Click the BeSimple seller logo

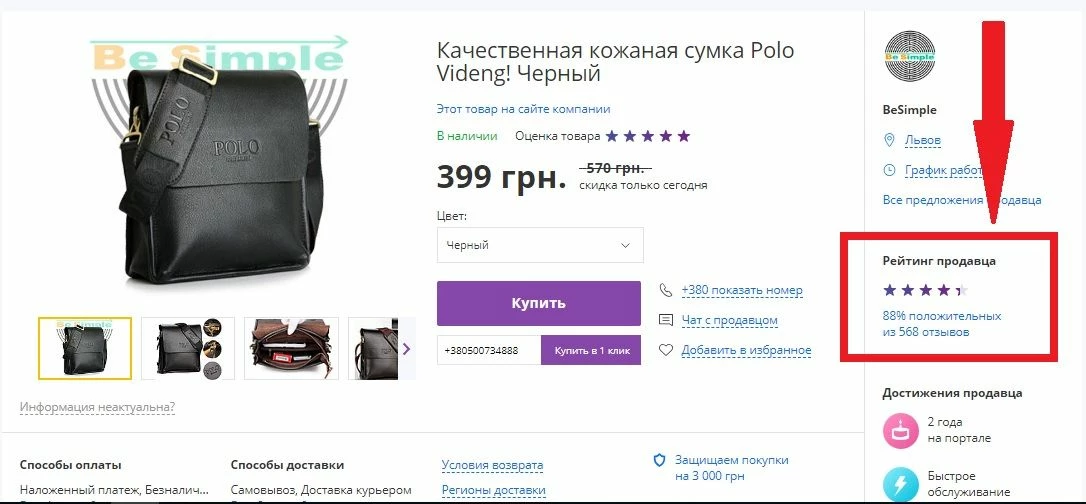coord(909,57)
